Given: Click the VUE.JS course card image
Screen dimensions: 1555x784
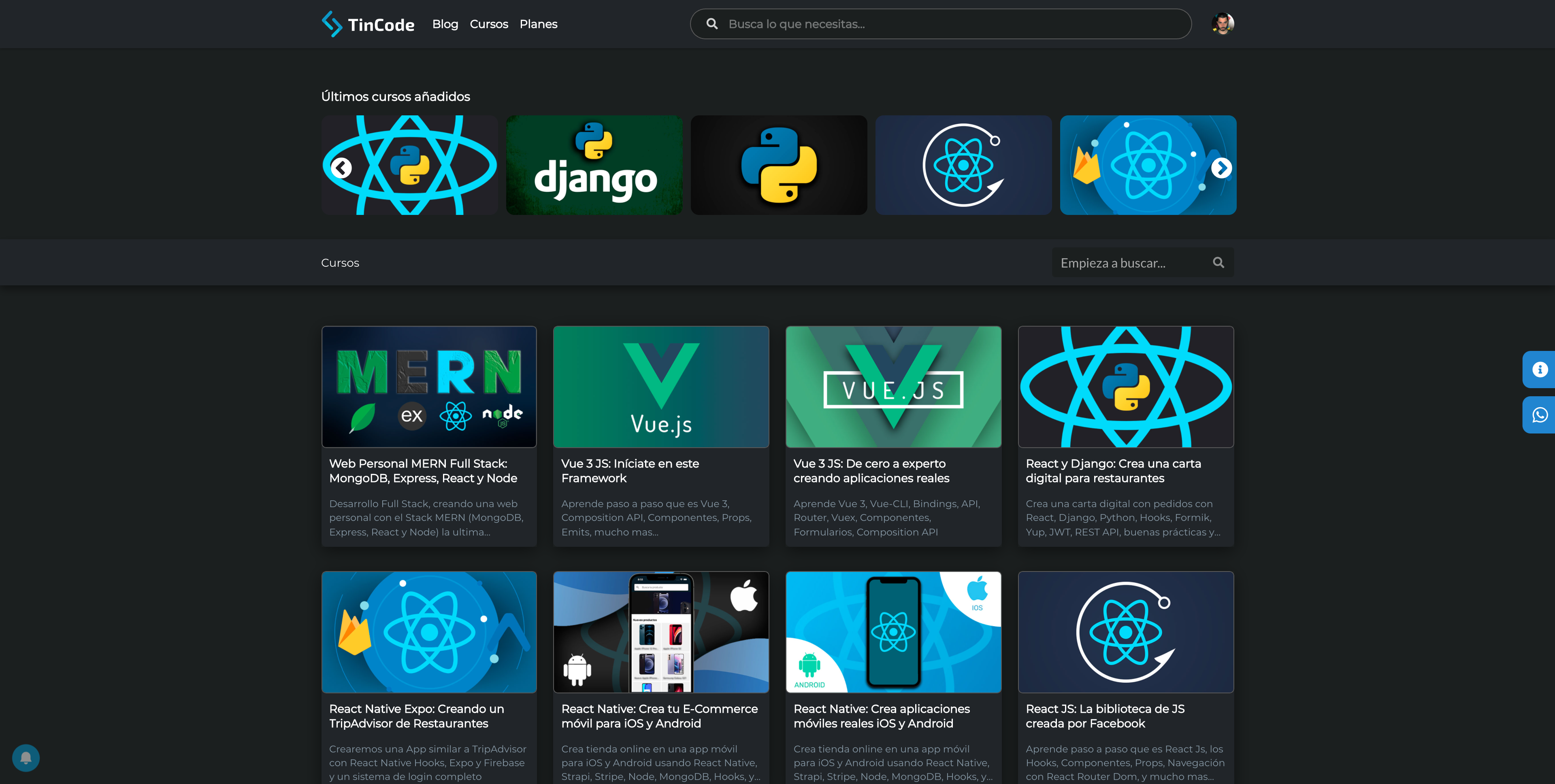Looking at the screenshot, I should pos(893,387).
